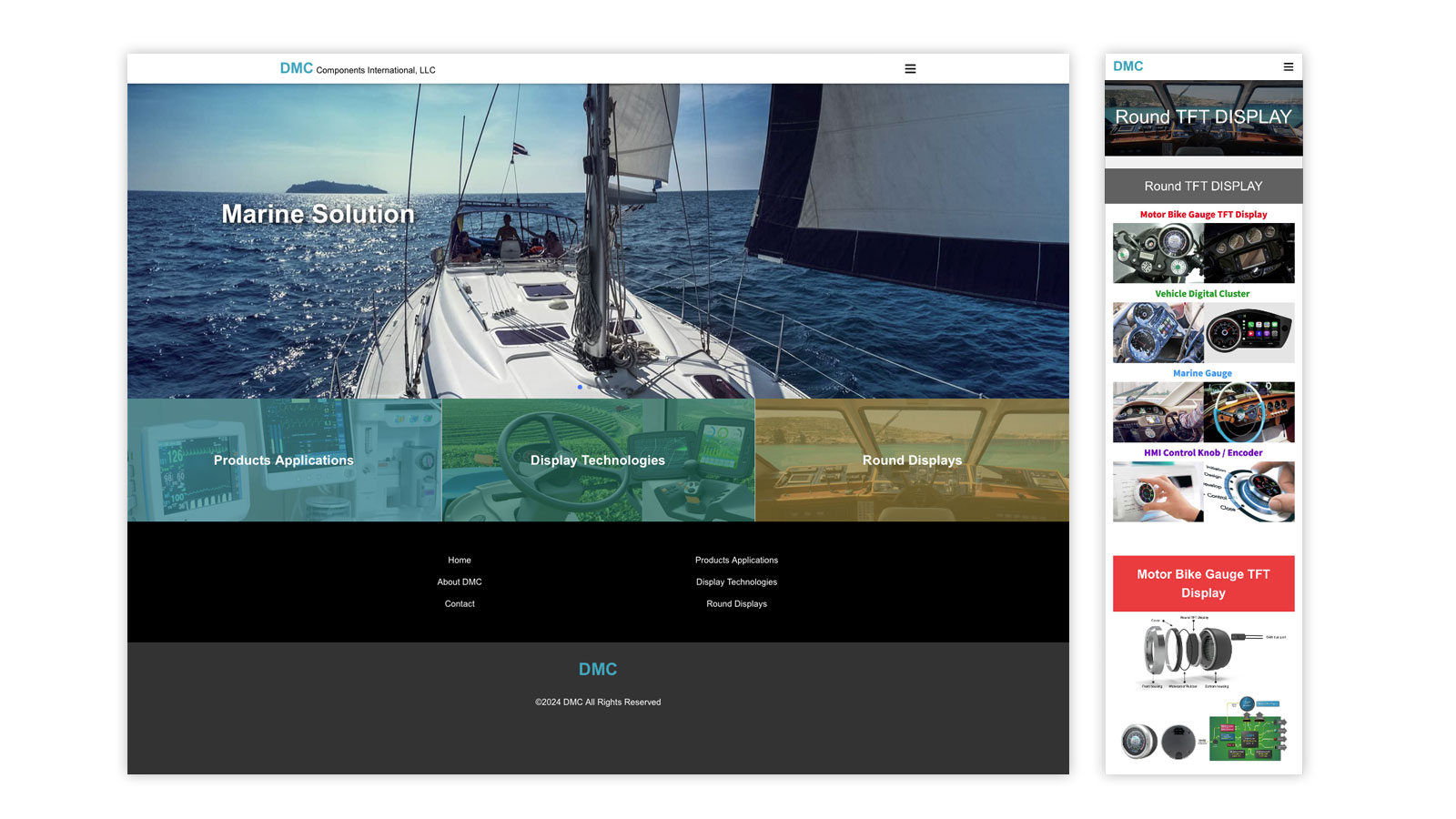The image size is (1456, 819).
Task: Click Products Applications footer link
Action: 736,561
